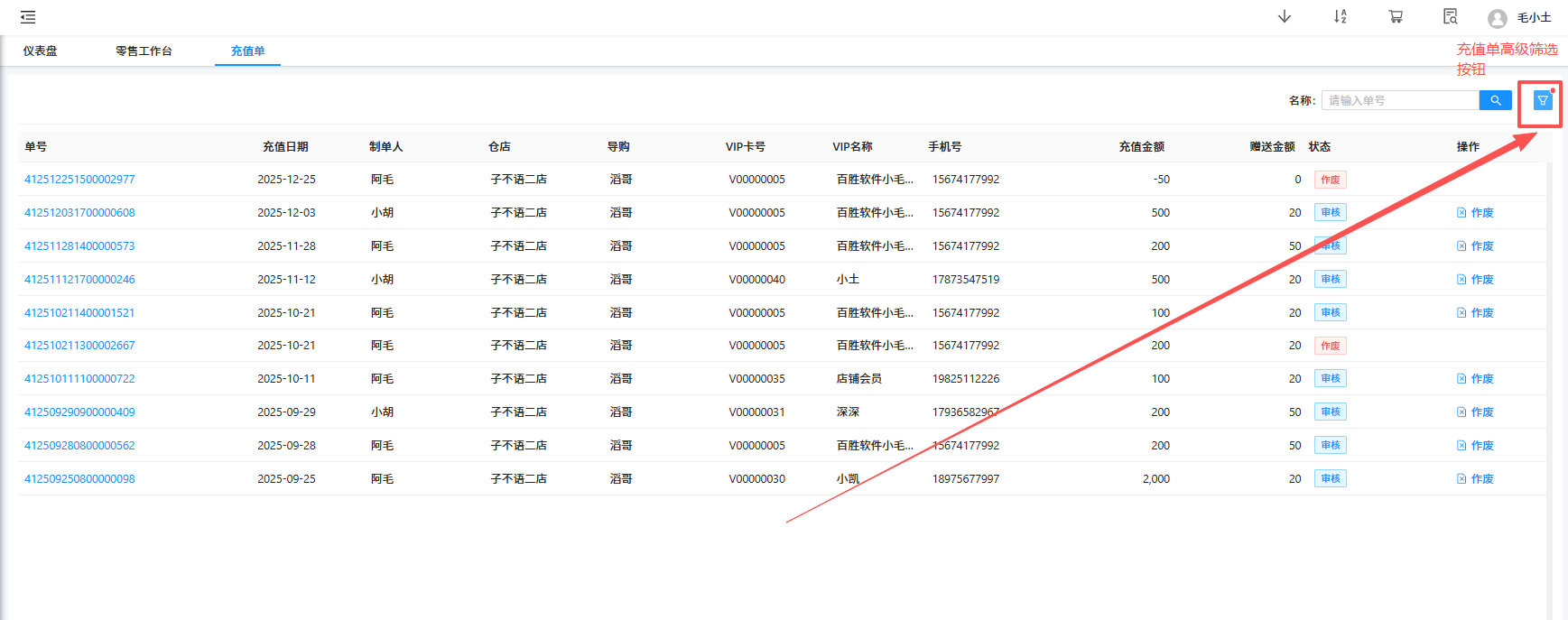
Task: Open order 412510211300002667
Action: pyautogui.click(x=79, y=345)
